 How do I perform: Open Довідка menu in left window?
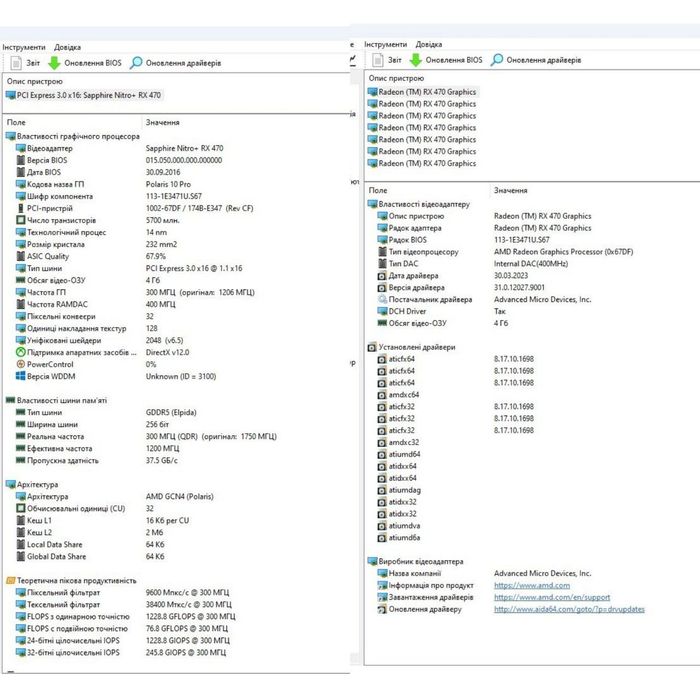pos(67,47)
